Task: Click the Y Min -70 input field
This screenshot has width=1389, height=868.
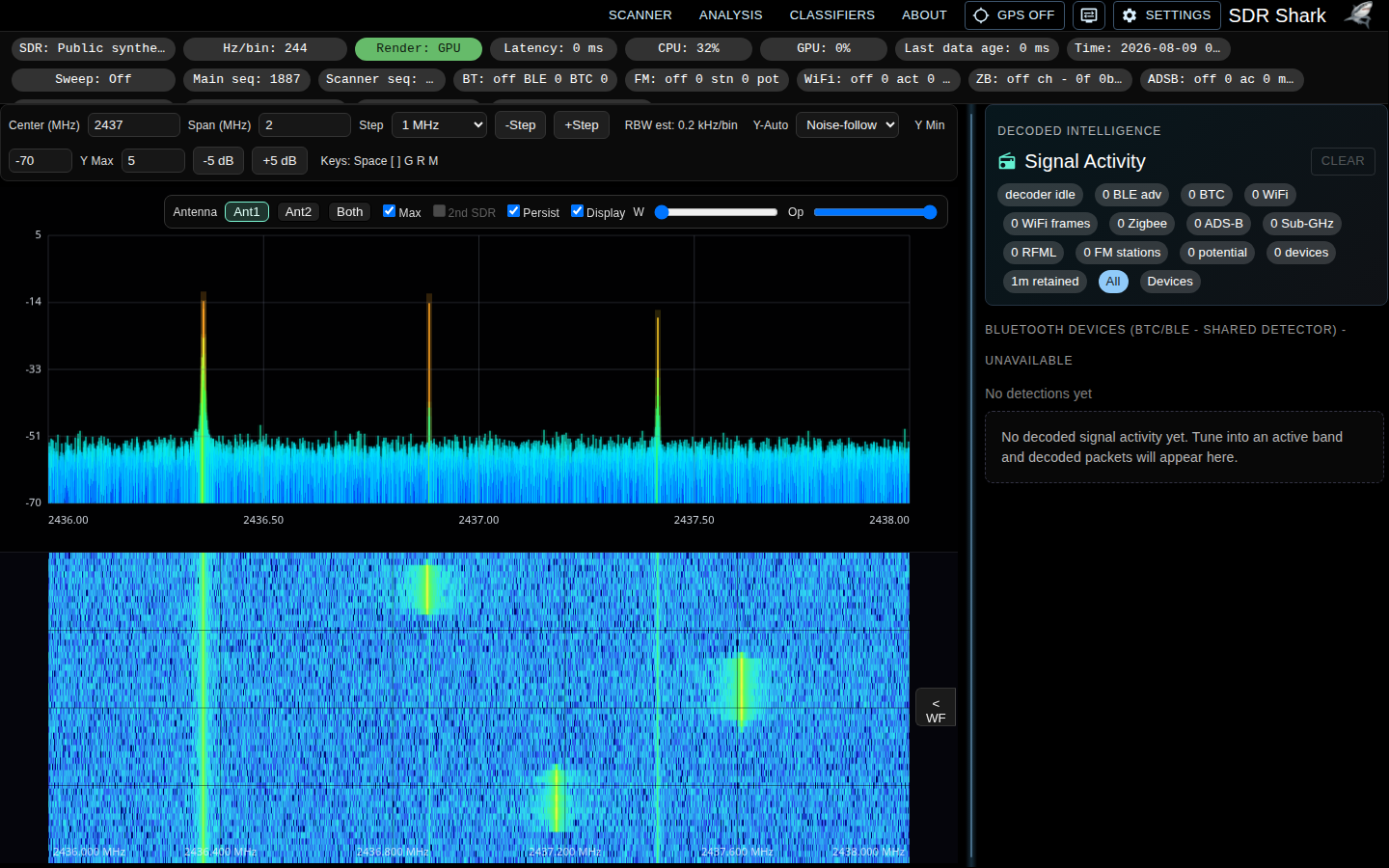Action: 41,161
